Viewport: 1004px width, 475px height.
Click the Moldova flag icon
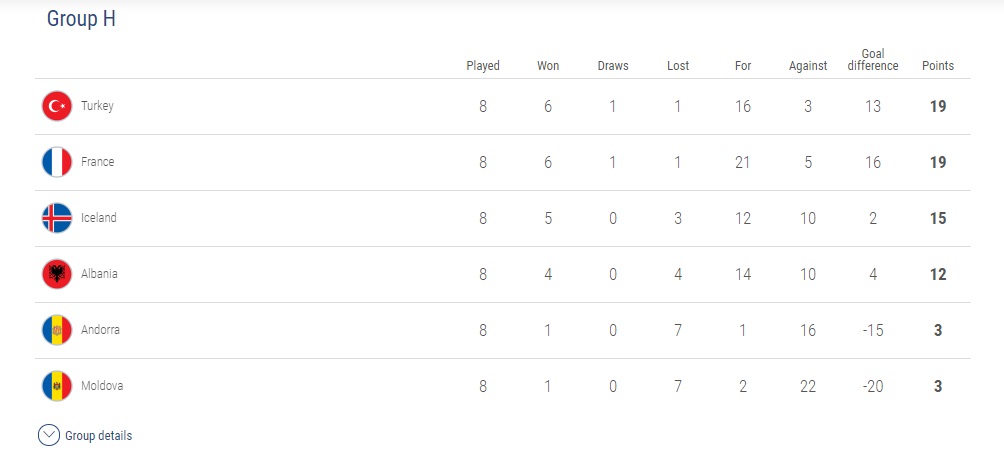[57, 386]
